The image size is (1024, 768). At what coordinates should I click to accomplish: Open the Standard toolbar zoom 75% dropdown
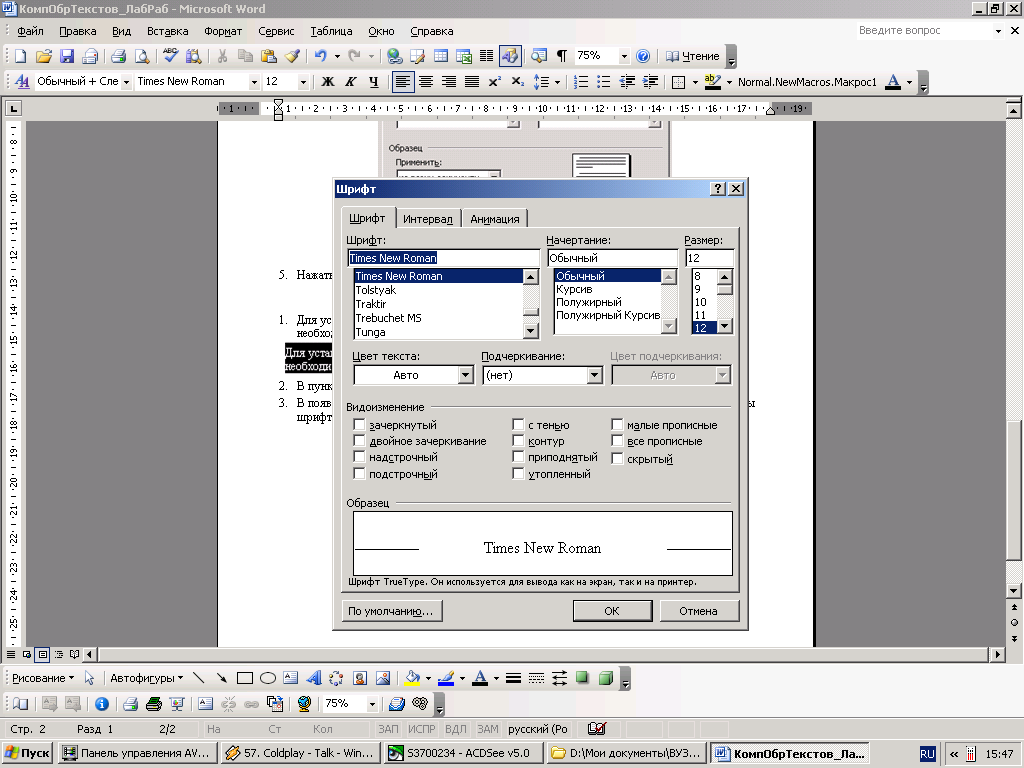point(624,57)
